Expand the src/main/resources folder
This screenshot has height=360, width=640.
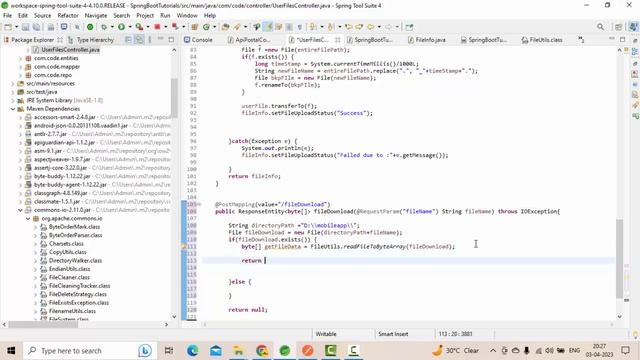click(x=13, y=84)
